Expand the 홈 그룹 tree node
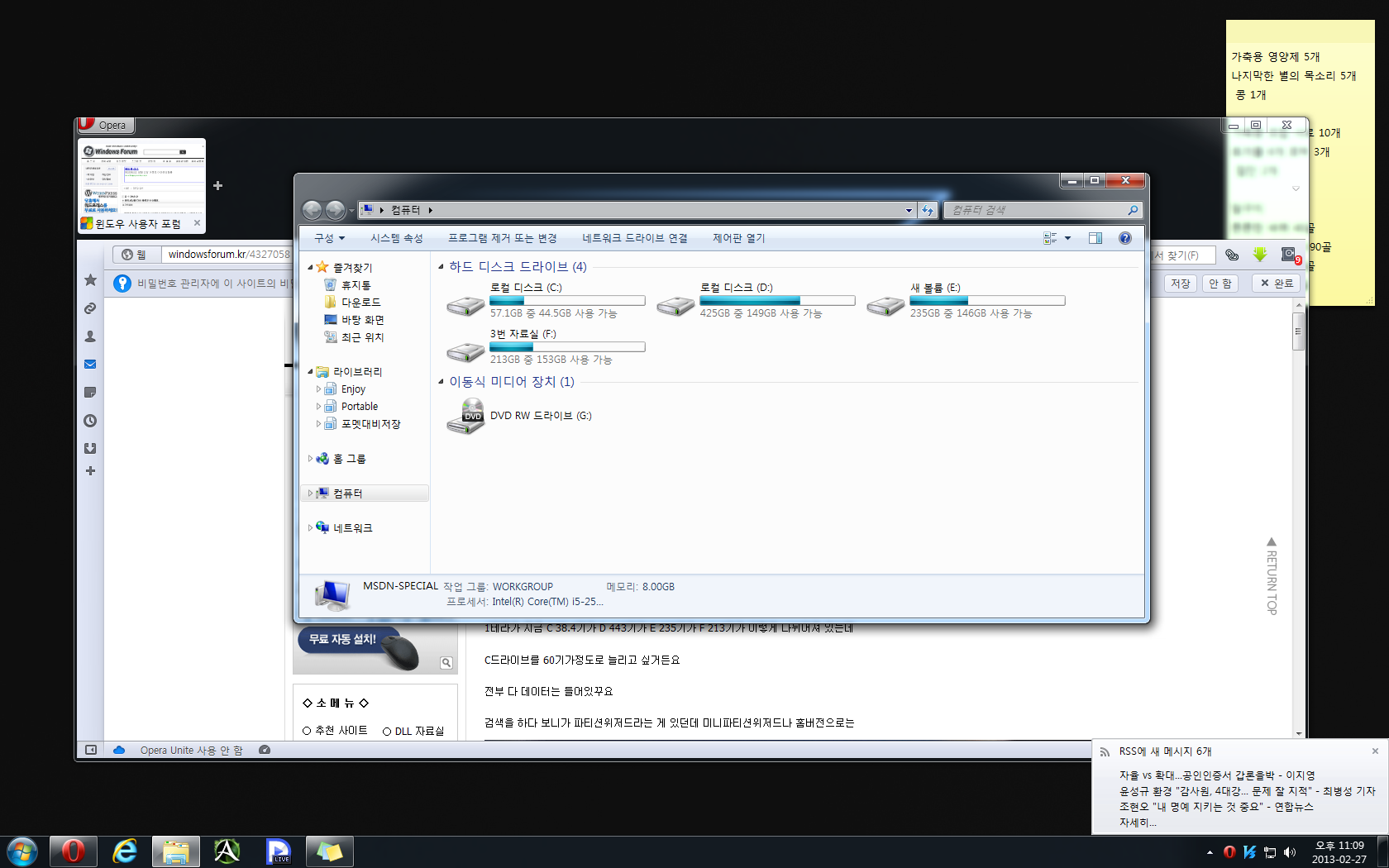 point(310,458)
